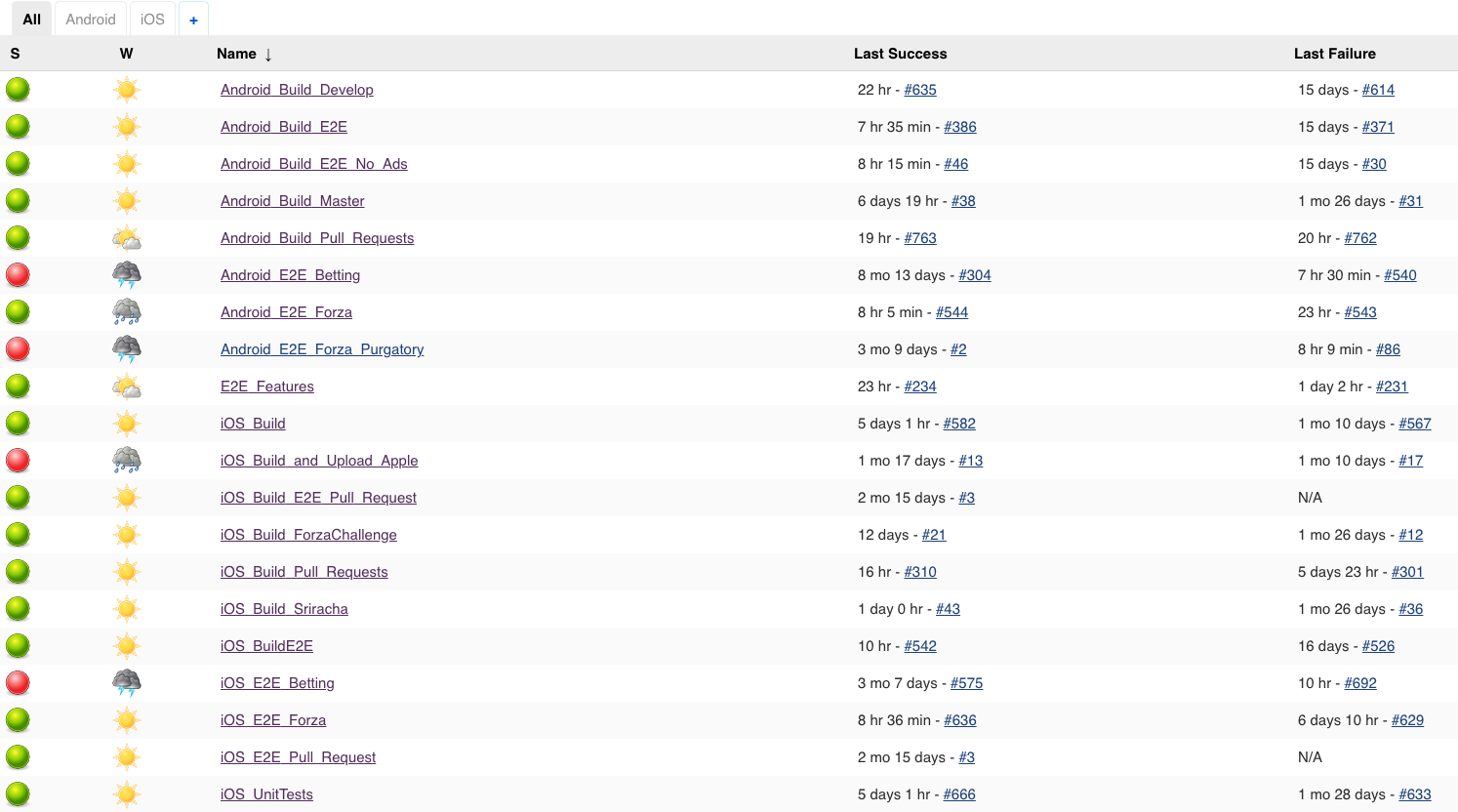The image size is (1458, 812).
Task: Open the E2E_Features job
Action: [x=267, y=386]
